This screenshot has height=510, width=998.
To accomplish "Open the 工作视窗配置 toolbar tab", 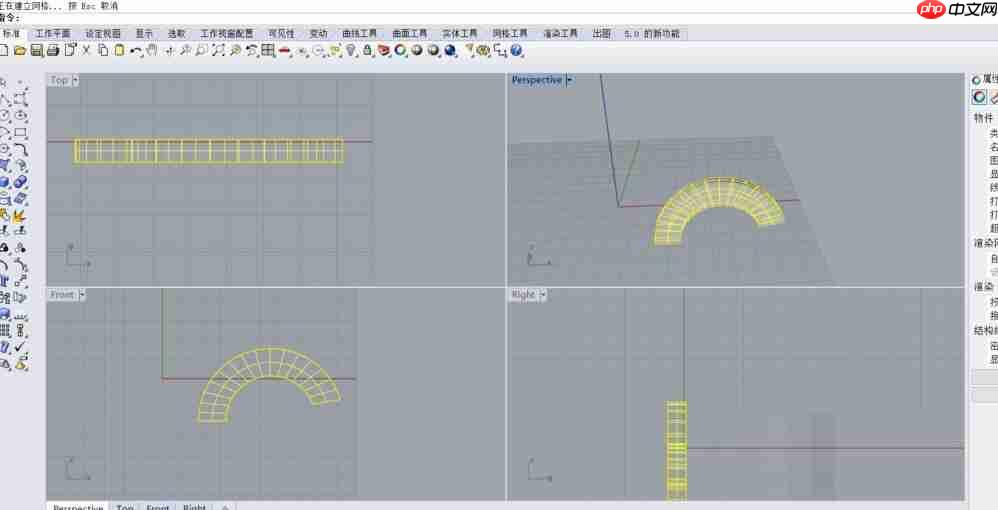I will pos(227,34).
